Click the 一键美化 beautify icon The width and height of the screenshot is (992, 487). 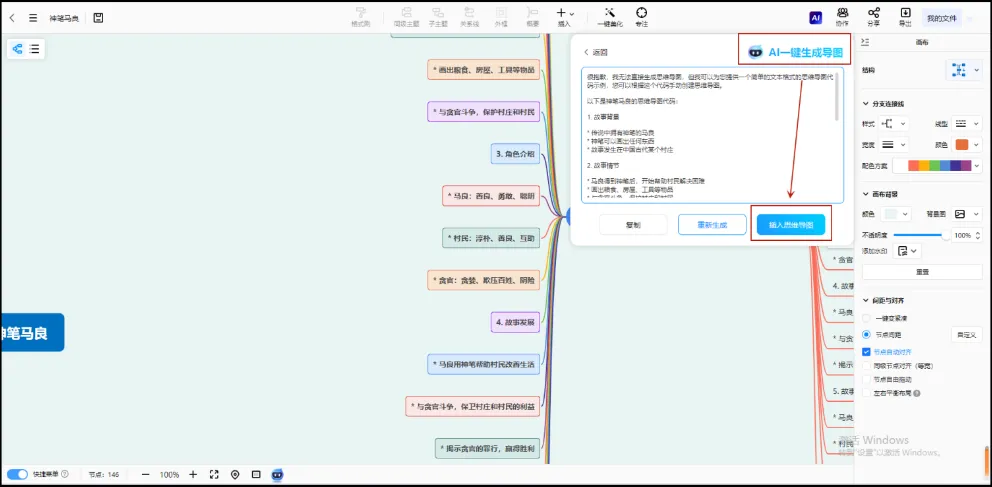(610, 14)
